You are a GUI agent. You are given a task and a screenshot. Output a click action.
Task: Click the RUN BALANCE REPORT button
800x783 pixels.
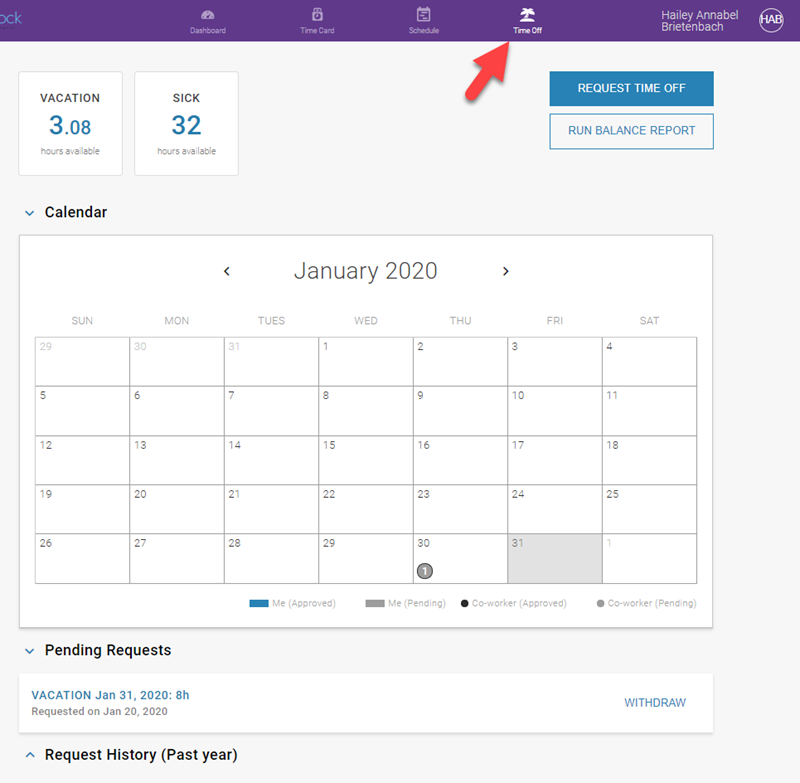click(631, 131)
